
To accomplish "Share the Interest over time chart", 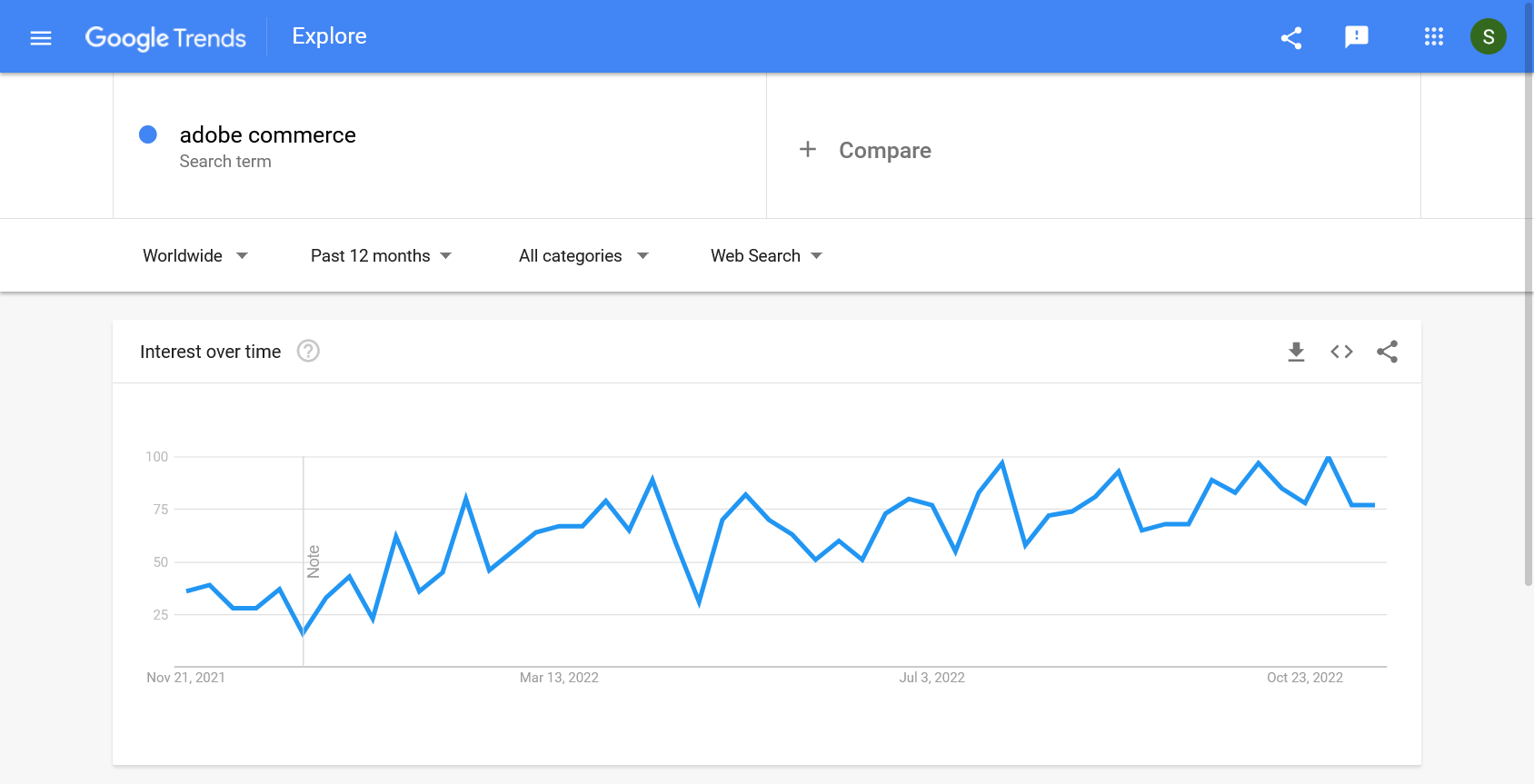I will click(1387, 352).
